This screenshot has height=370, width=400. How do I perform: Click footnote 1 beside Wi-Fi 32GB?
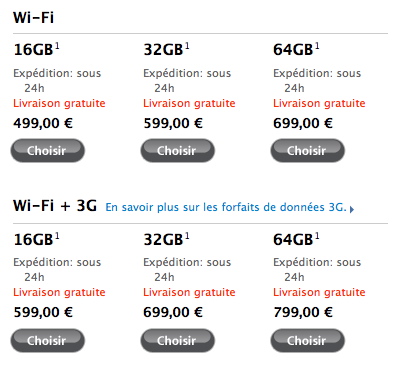[187, 46]
